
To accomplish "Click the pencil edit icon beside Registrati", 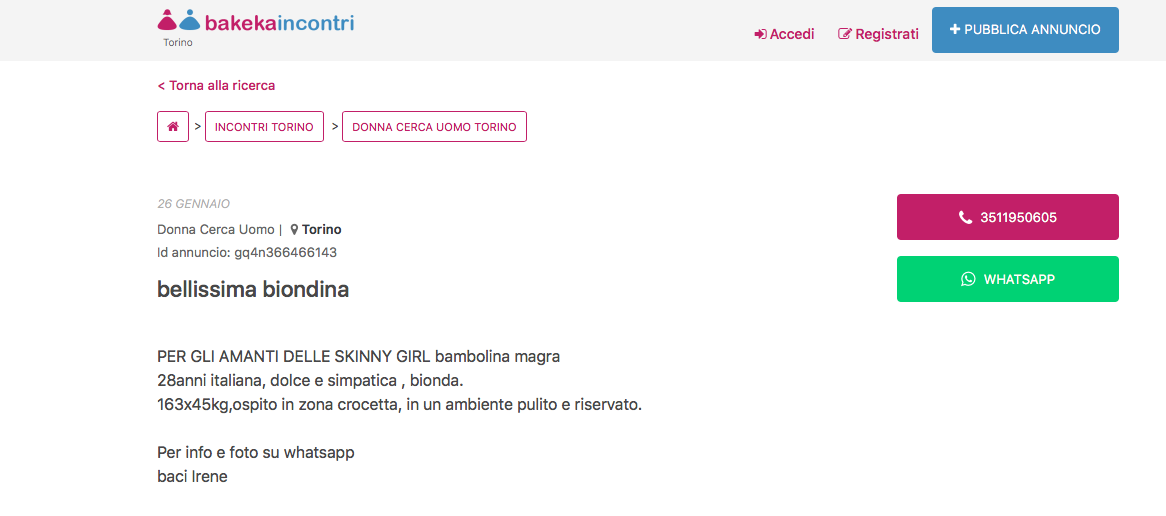I will (845, 34).
